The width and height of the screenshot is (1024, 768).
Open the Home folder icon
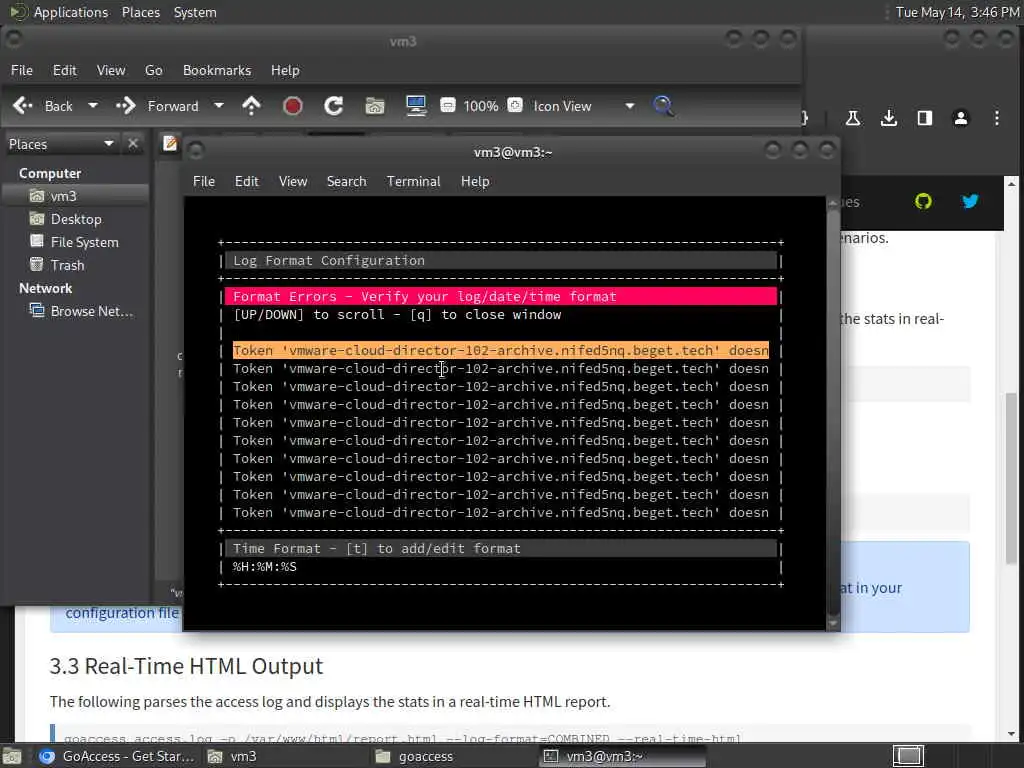[x=375, y=106]
